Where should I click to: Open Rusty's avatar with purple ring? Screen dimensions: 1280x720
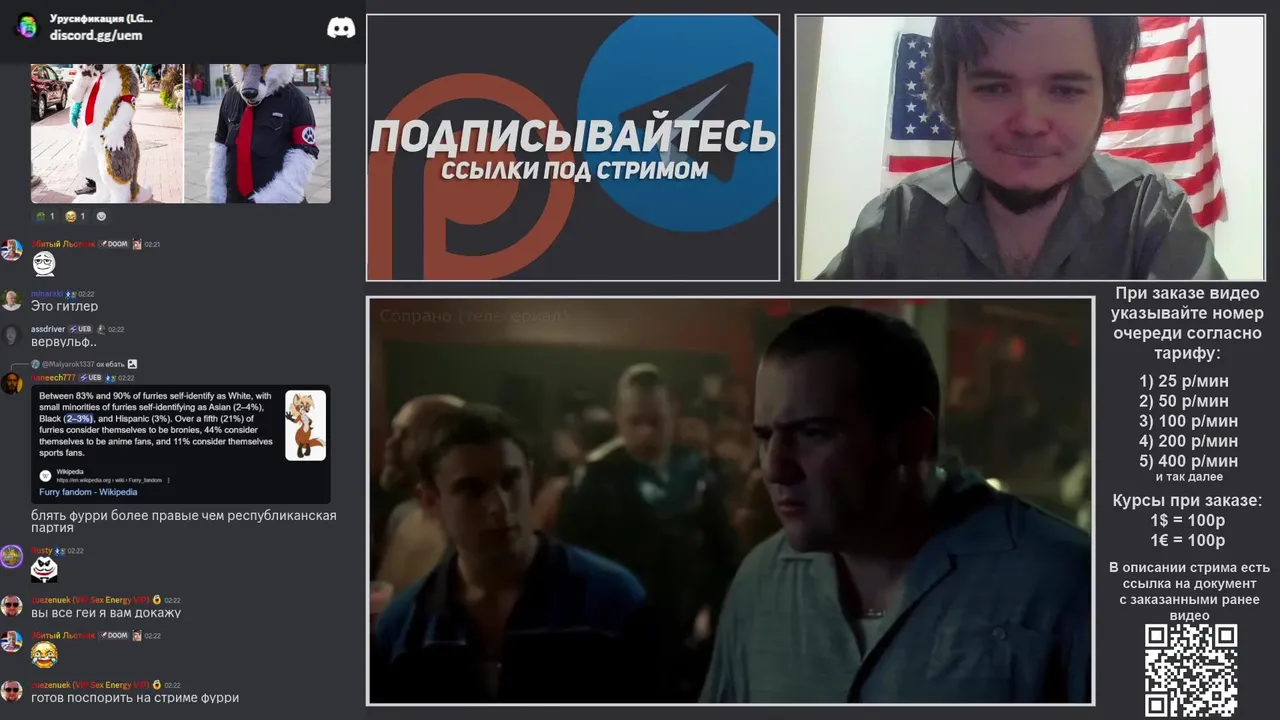coord(12,557)
